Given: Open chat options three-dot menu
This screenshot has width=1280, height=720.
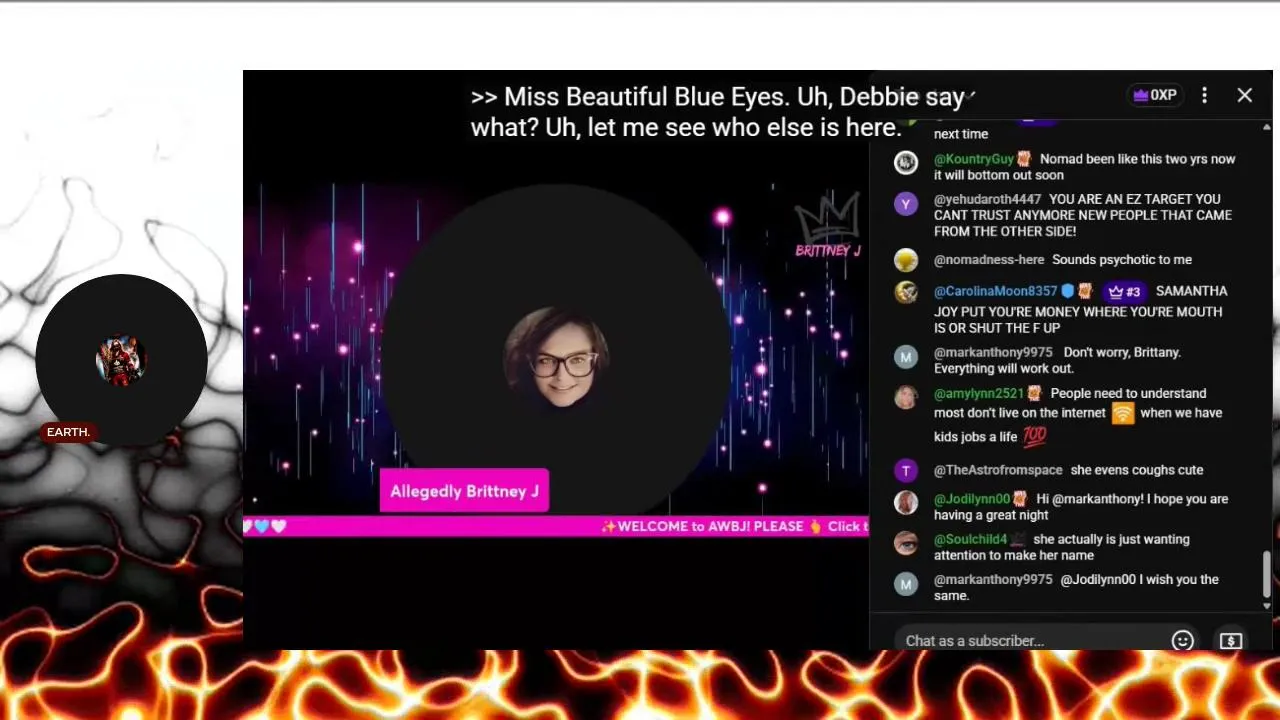Looking at the screenshot, I should click(x=1204, y=95).
